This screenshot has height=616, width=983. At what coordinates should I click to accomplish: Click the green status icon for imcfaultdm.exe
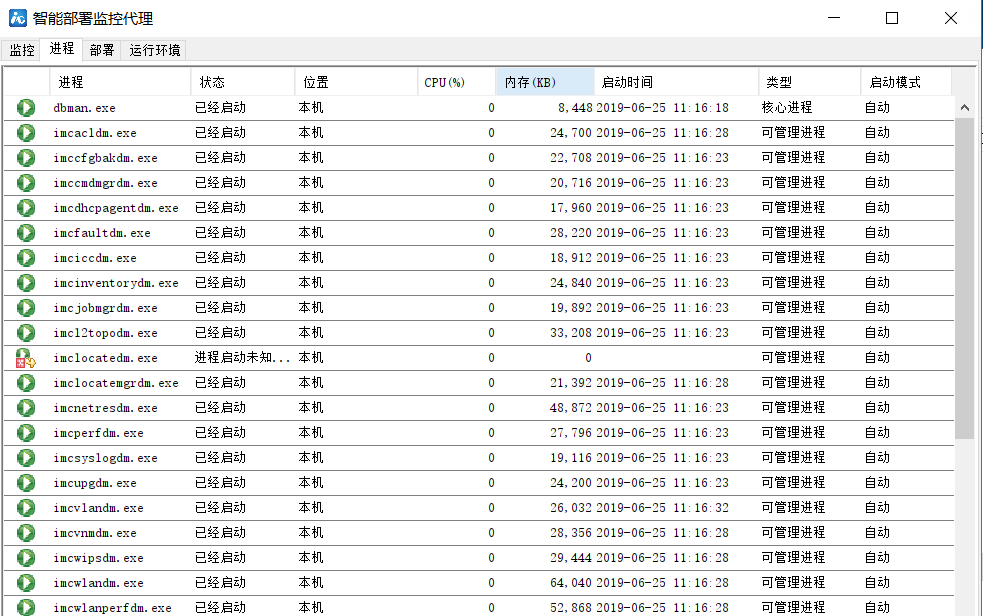[26, 233]
